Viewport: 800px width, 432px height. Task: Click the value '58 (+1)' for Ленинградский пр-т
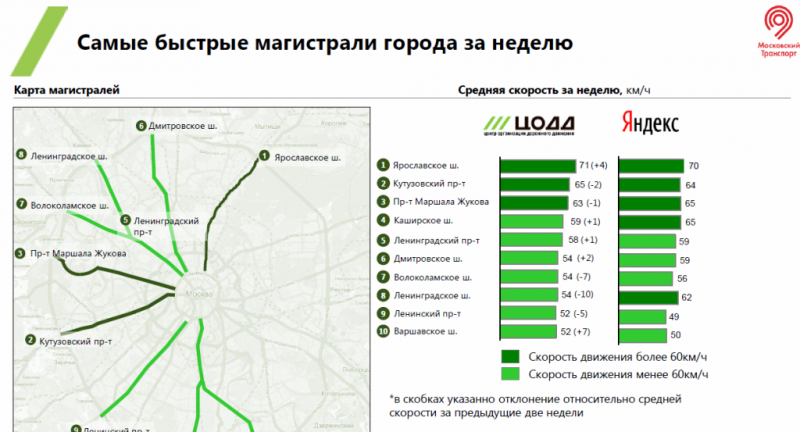[x=583, y=240]
